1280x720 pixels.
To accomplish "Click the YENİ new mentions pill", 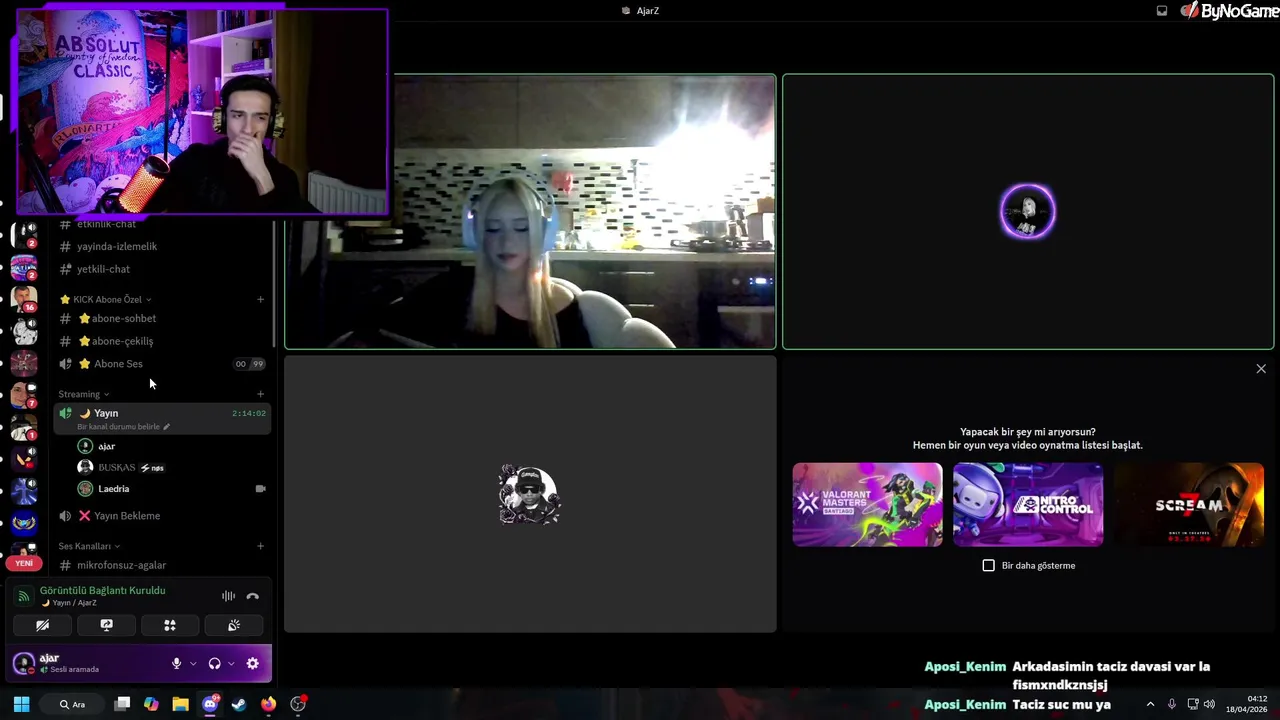I will [24, 563].
